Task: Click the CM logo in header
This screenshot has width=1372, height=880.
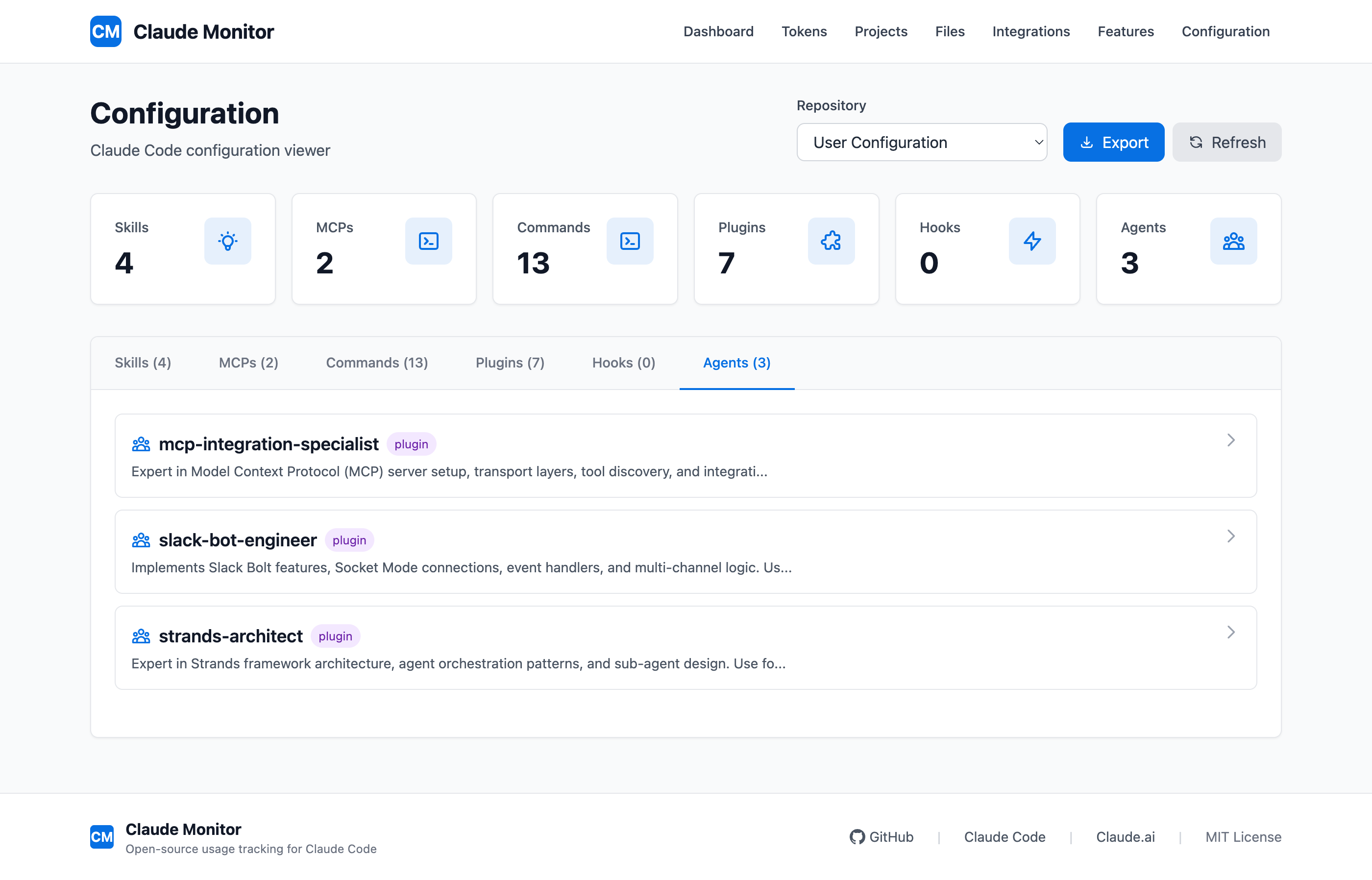Action: click(x=106, y=31)
